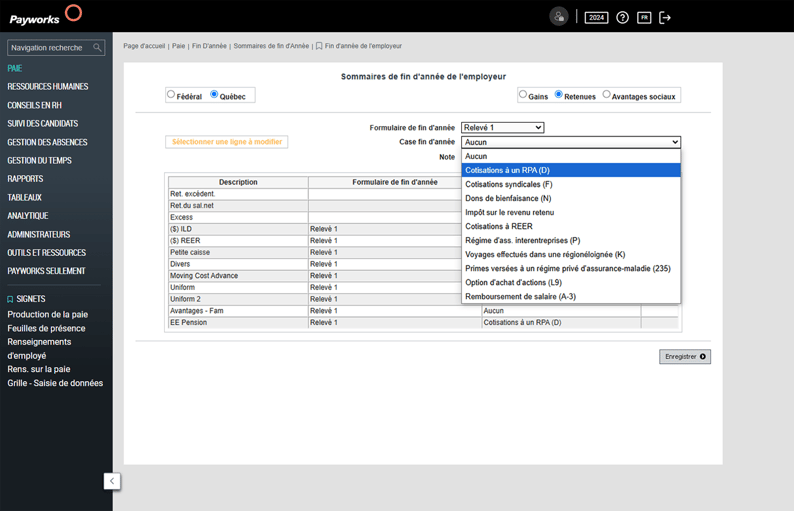Choose Primes versées à un régime privé (235)

pyautogui.click(x=571, y=268)
